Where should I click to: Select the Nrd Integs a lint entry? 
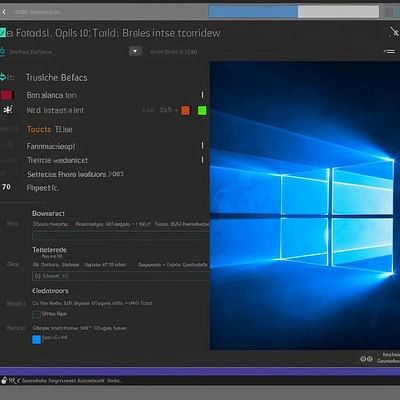coord(55,110)
